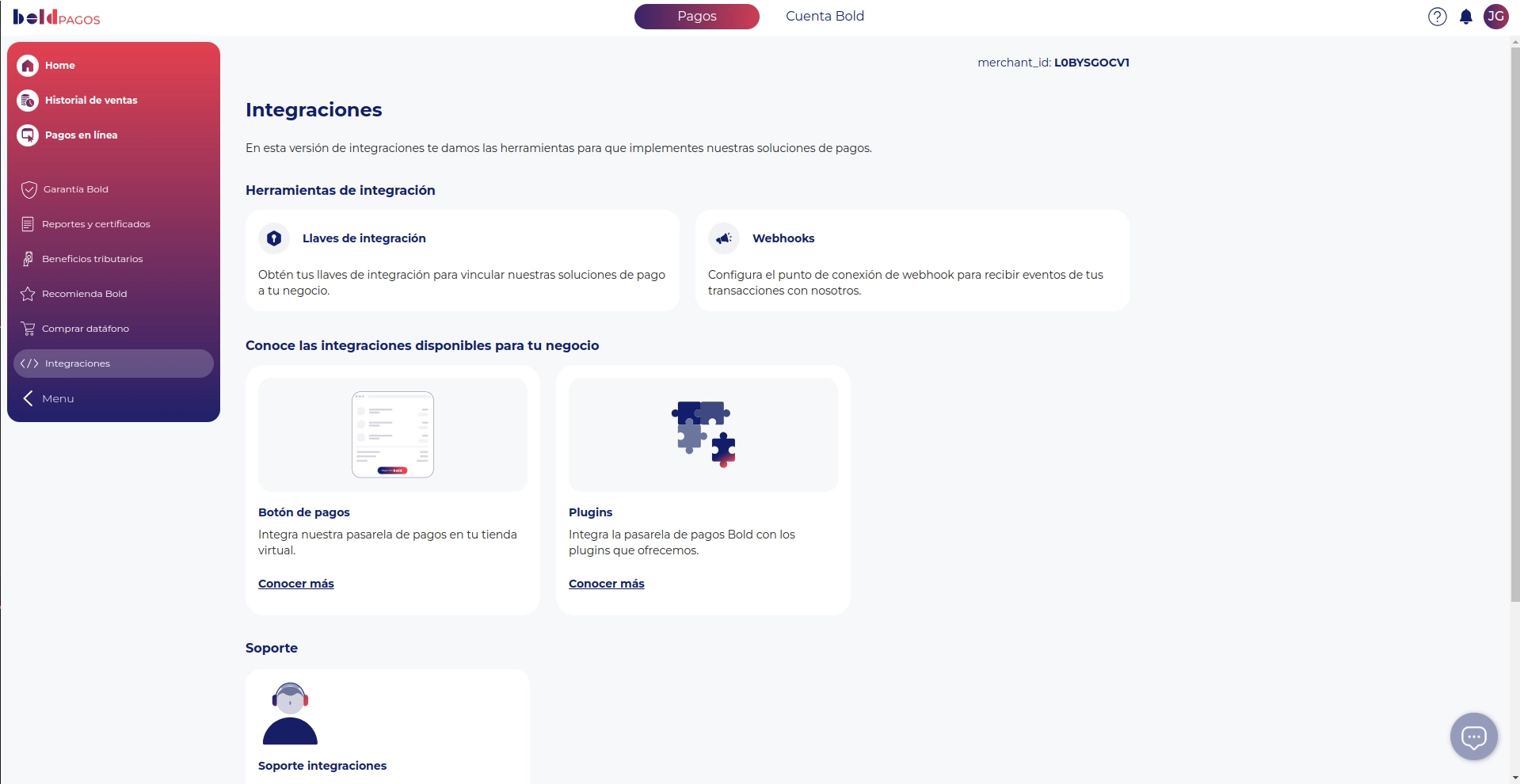The height and width of the screenshot is (784, 1520).
Task: Switch to the Cuenta Bold tab
Action: tap(825, 17)
